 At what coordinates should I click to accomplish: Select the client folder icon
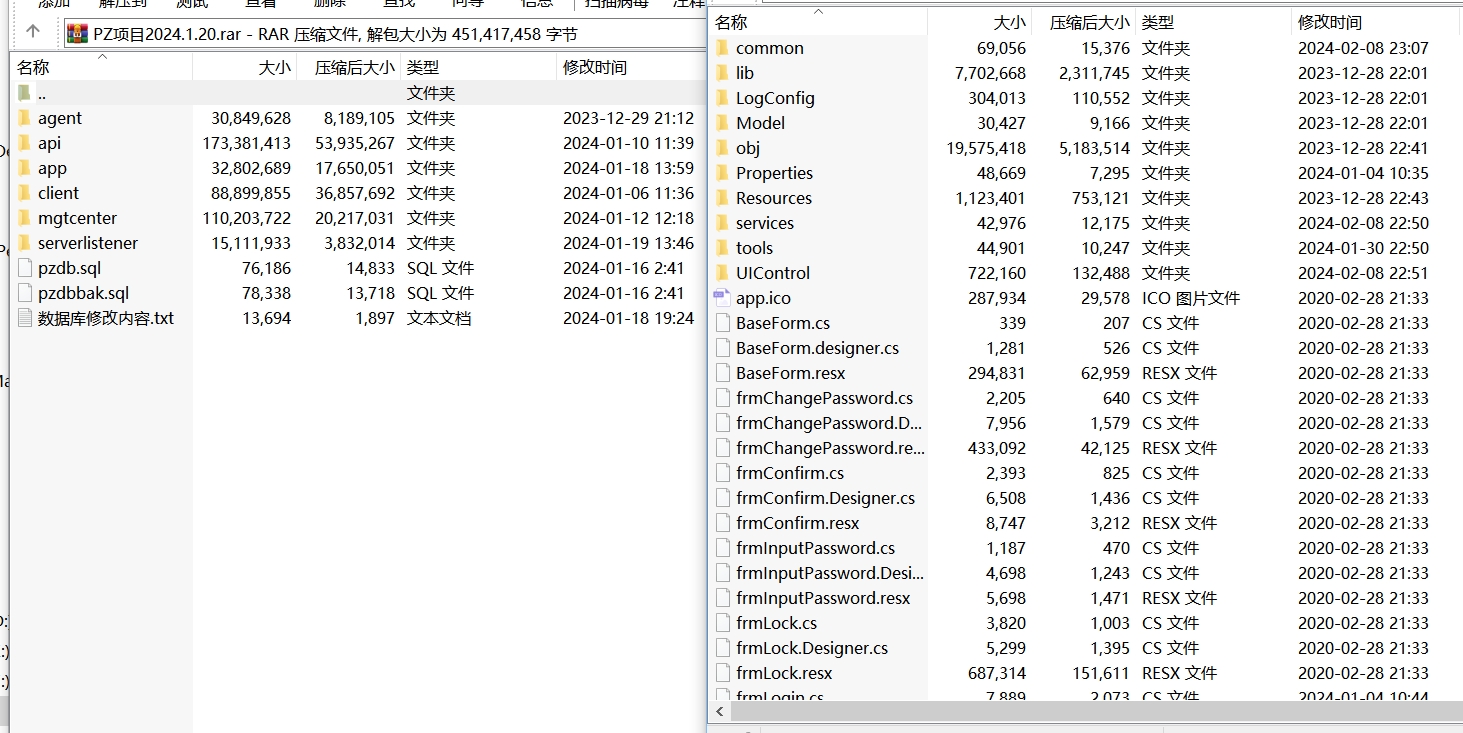(25, 193)
